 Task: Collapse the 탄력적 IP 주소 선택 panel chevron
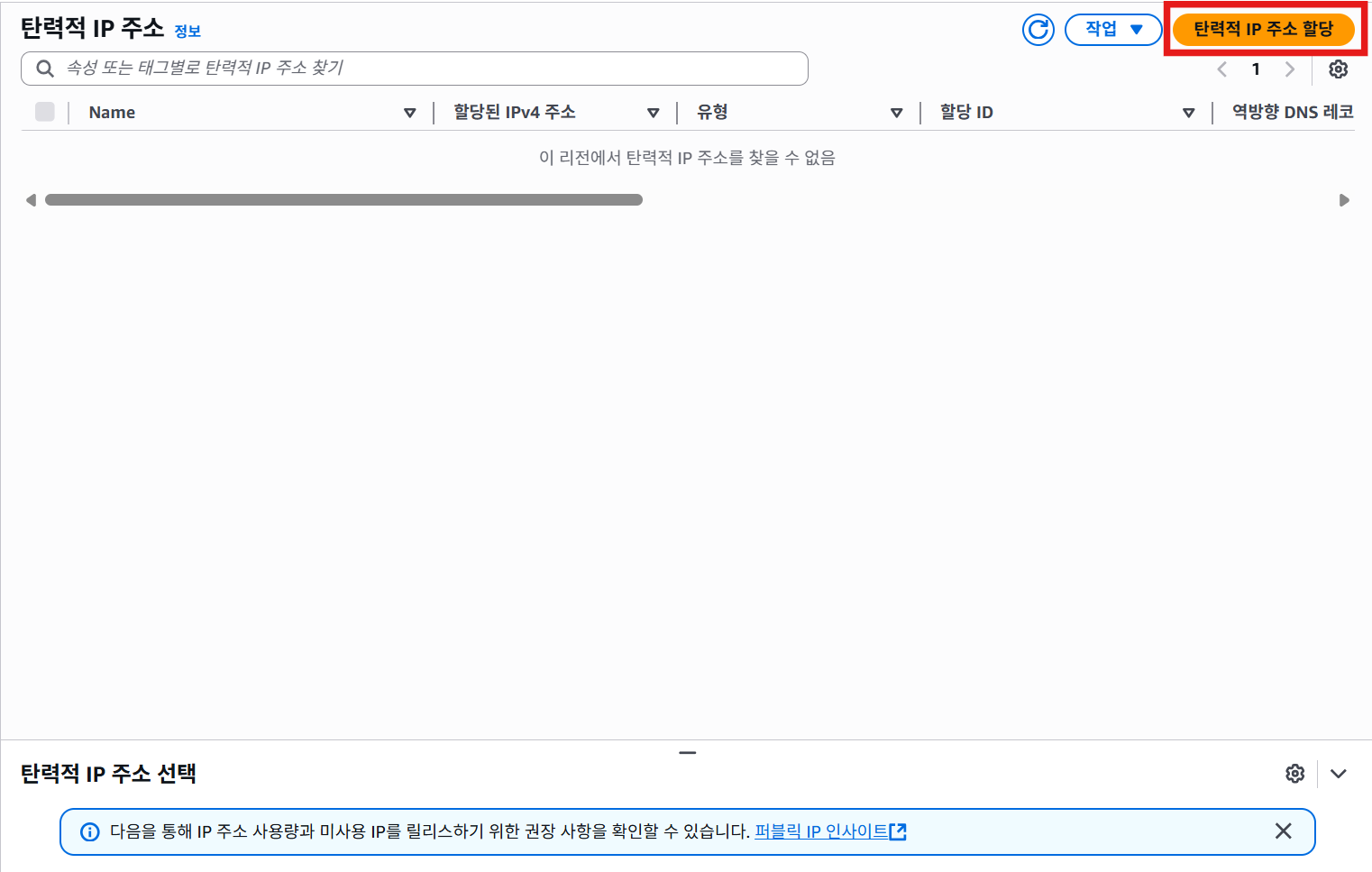click(1339, 774)
